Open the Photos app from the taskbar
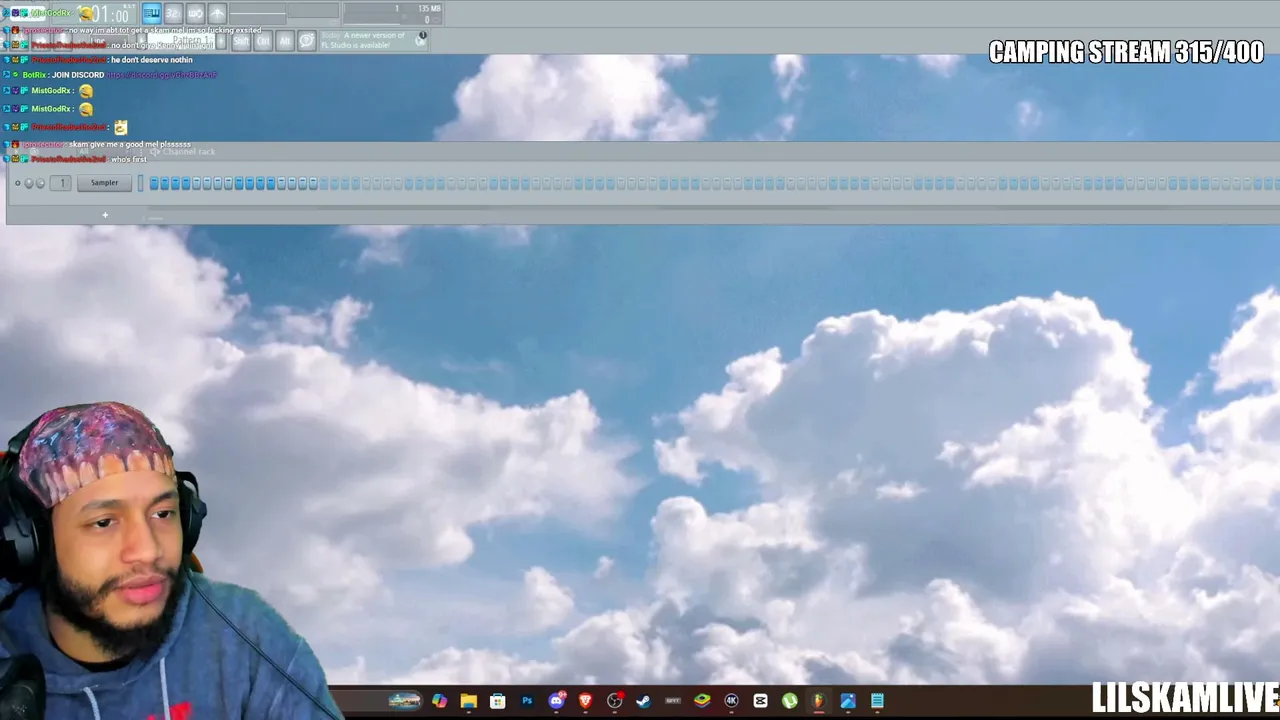 coord(848,701)
